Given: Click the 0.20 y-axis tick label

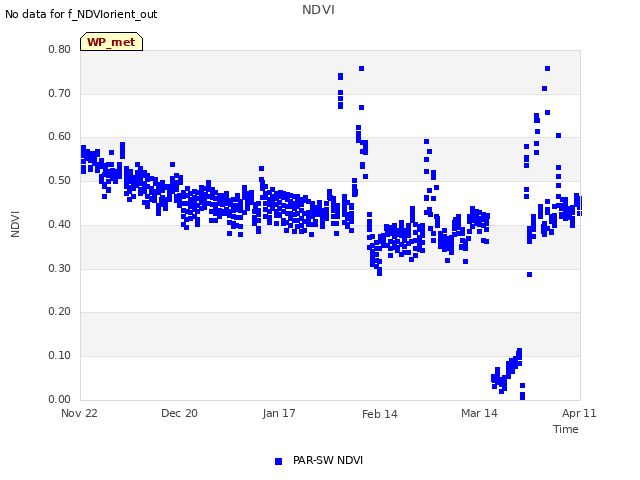Looking at the screenshot, I should click(x=59, y=311).
